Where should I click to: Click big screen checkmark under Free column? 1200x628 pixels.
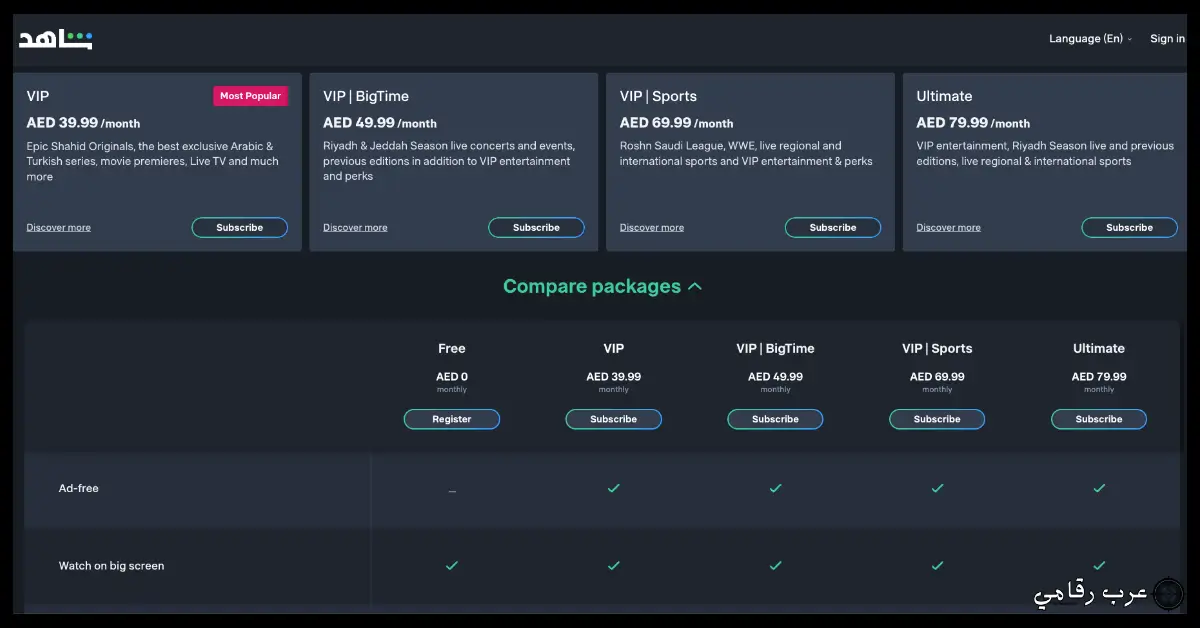(451, 565)
